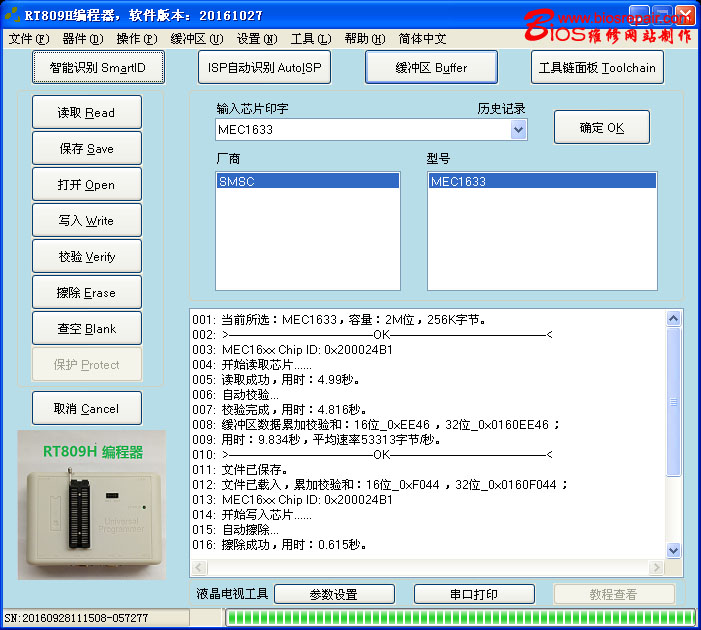Save data with the Save button

pyautogui.click(x=87, y=148)
